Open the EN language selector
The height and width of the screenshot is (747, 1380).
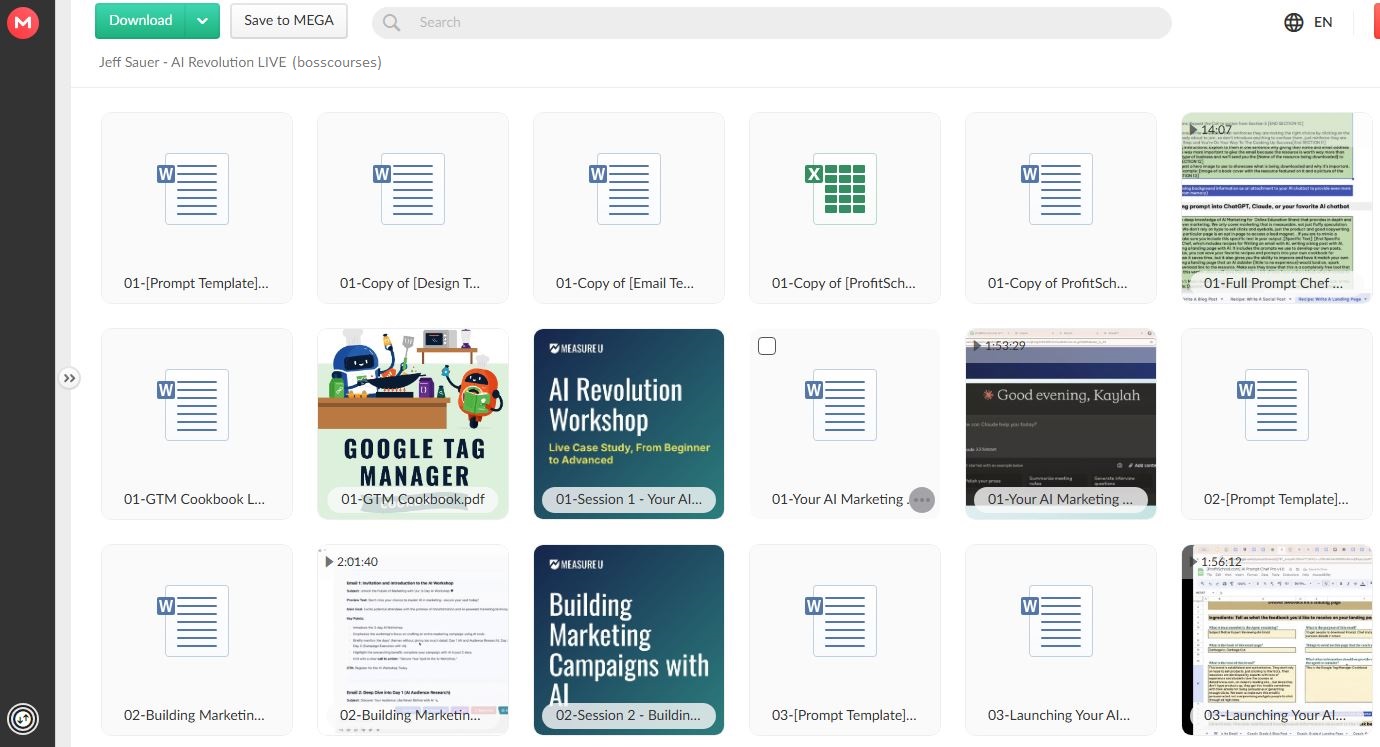point(1323,22)
